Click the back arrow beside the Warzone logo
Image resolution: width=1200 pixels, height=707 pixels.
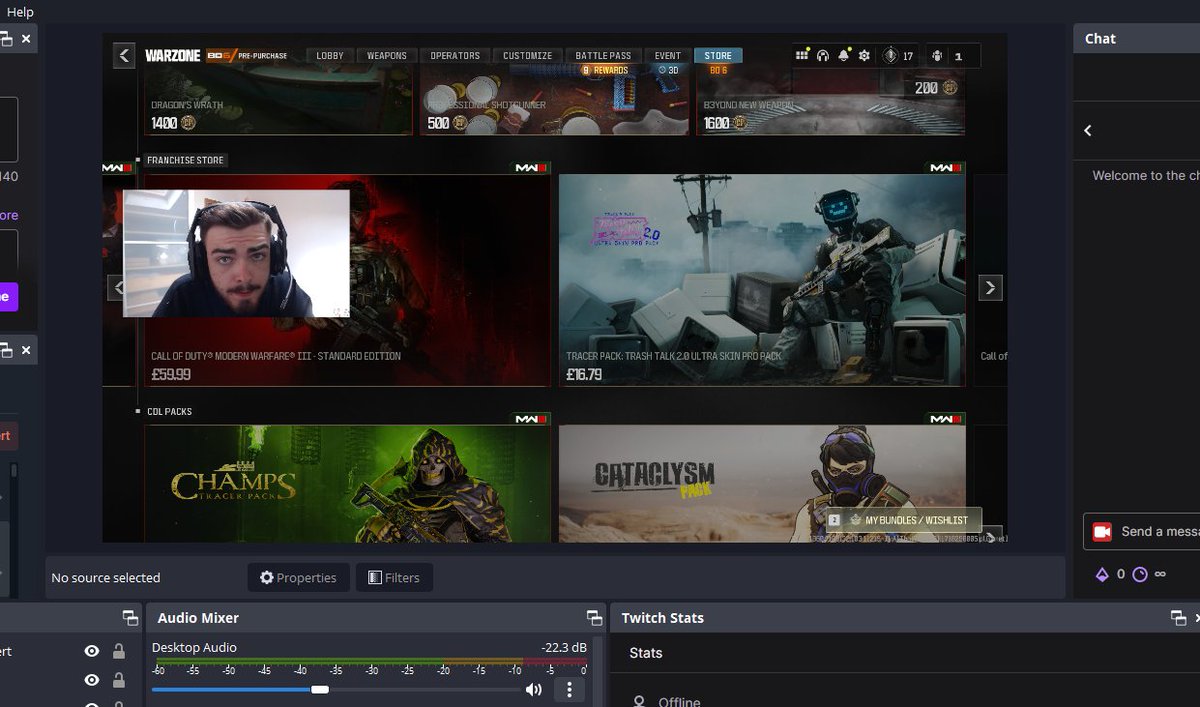(x=124, y=55)
